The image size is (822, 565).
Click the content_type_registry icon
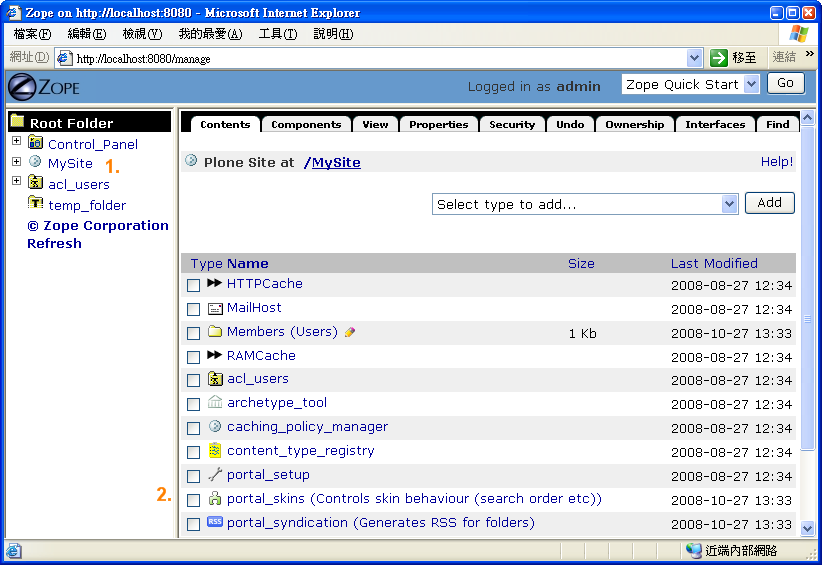click(x=215, y=450)
